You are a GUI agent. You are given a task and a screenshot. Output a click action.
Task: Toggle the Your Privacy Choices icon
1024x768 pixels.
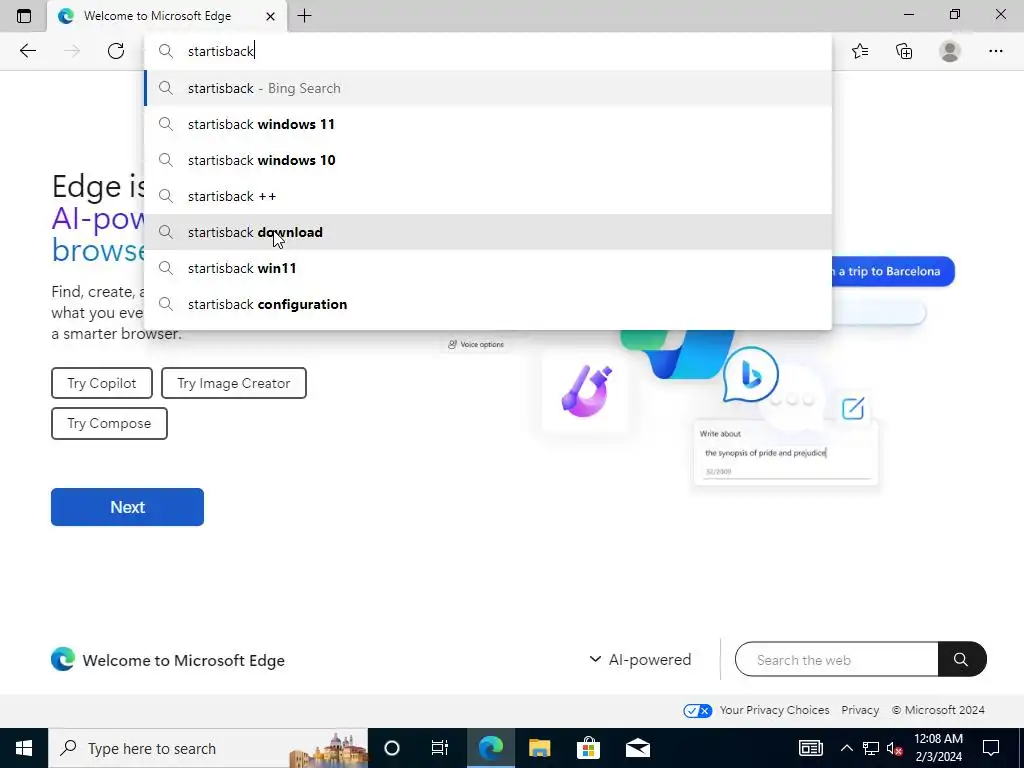pyautogui.click(x=697, y=711)
